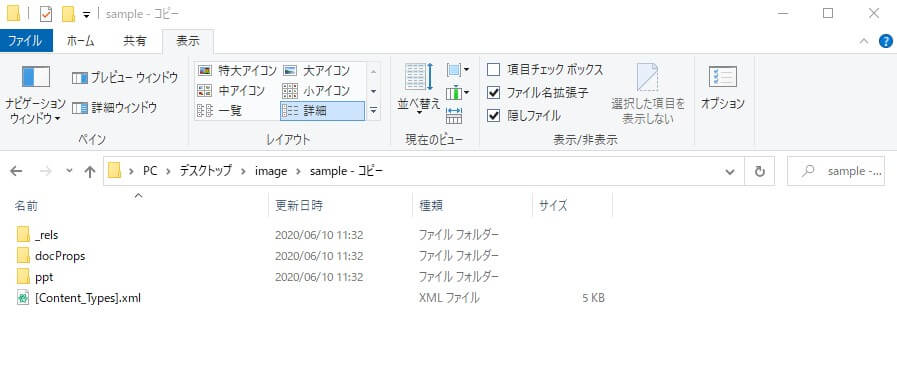The height and width of the screenshot is (391, 897).
Task: Click the Refresh button in the address bar
Action: tap(760, 171)
